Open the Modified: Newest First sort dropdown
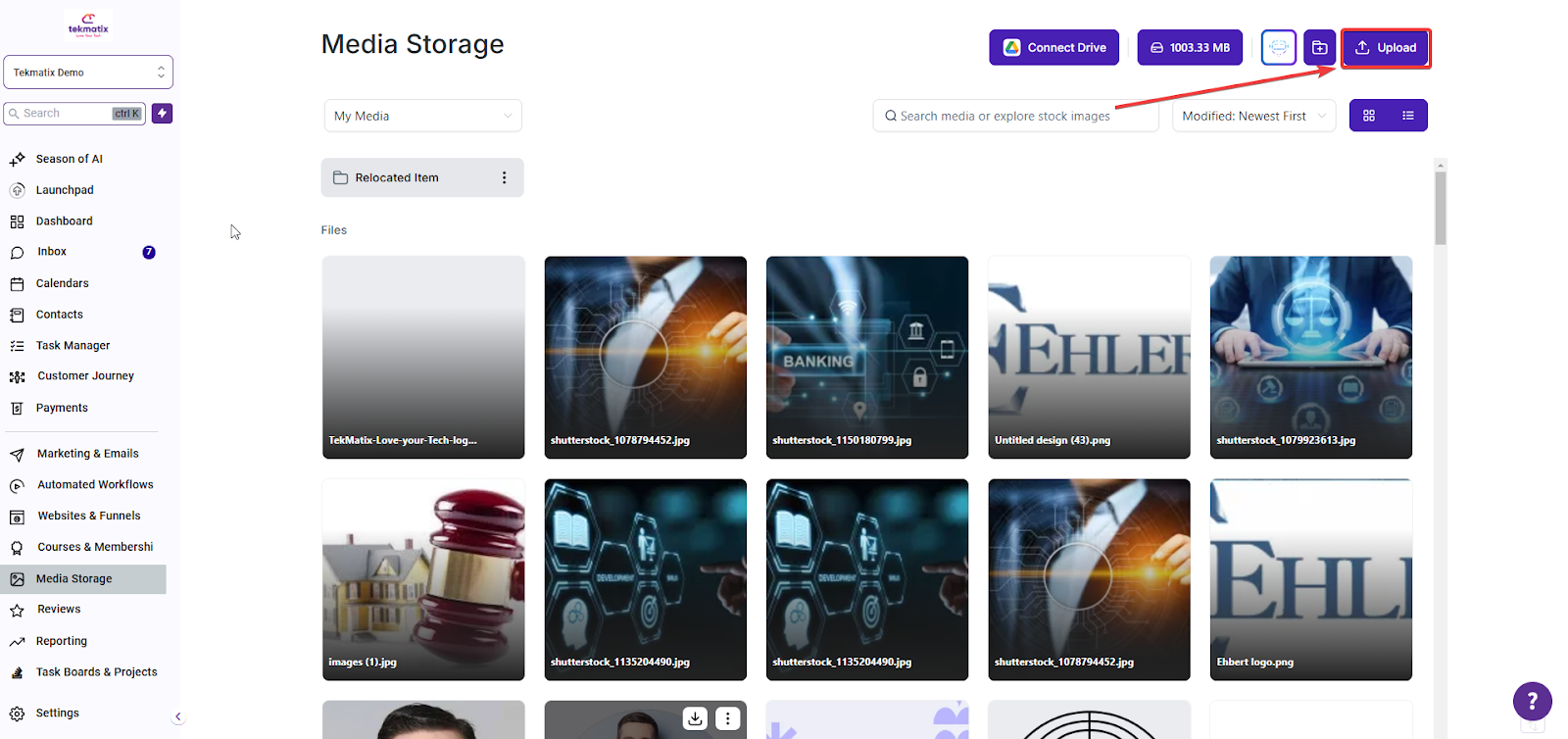The width and height of the screenshot is (1568, 739). pos(1253,116)
